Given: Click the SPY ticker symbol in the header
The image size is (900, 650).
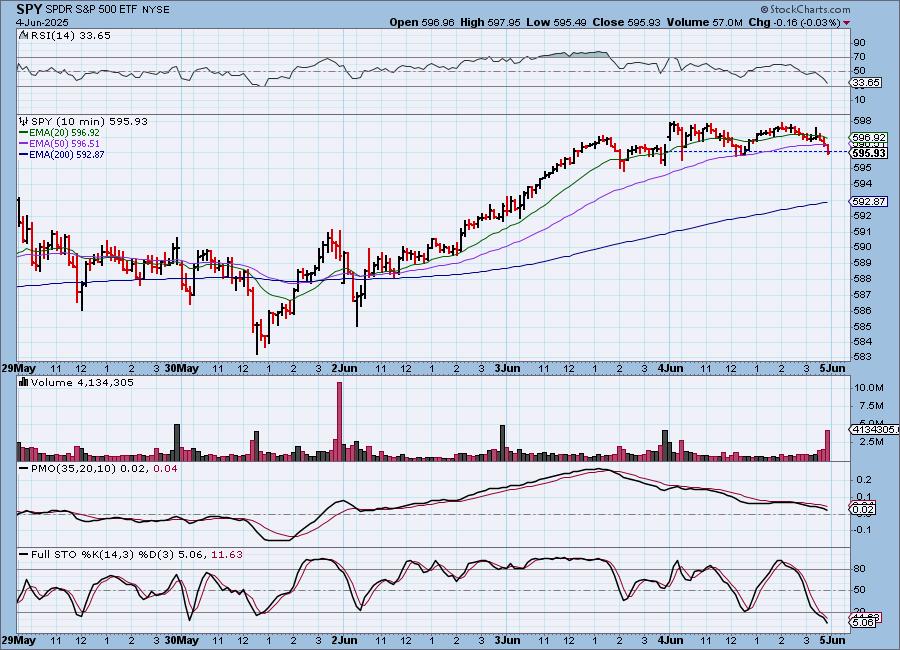Looking at the screenshot, I should 29,9.
